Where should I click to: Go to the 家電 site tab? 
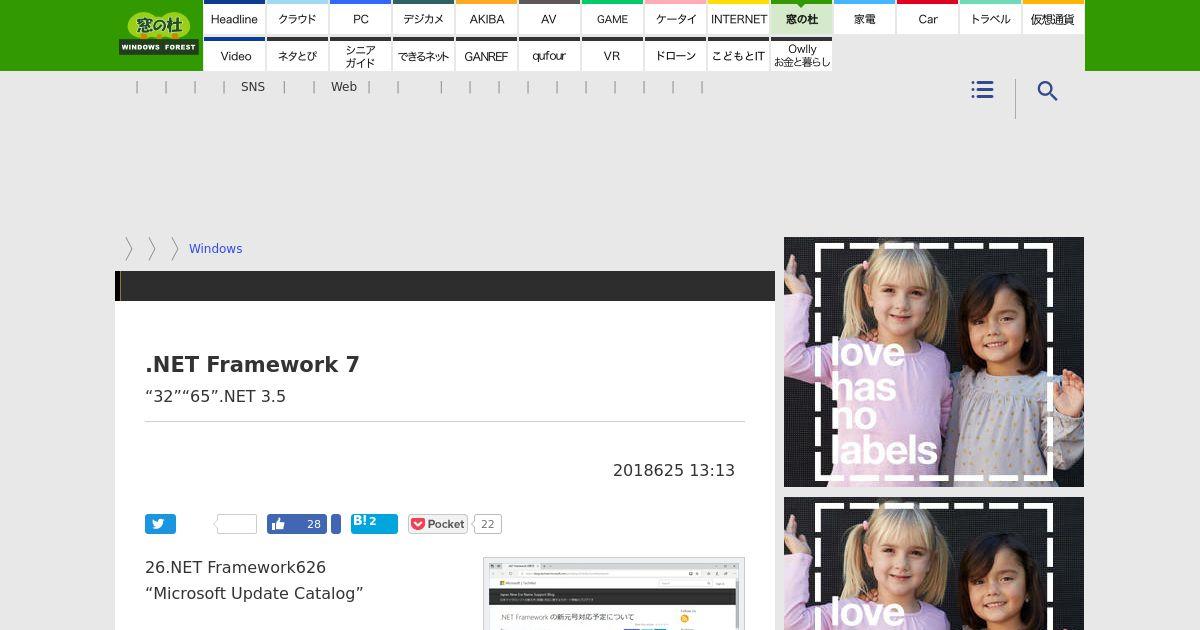click(x=864, y=18)
